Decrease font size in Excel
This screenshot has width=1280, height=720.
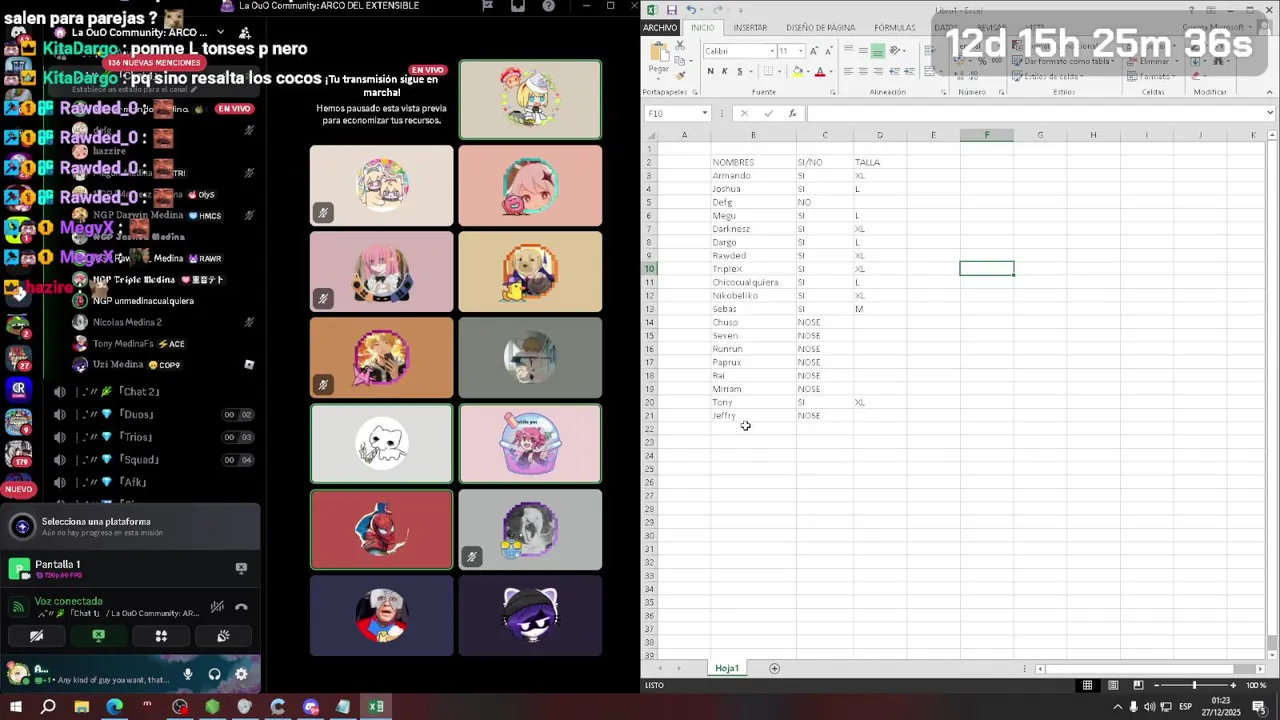[x=829, y=50]
